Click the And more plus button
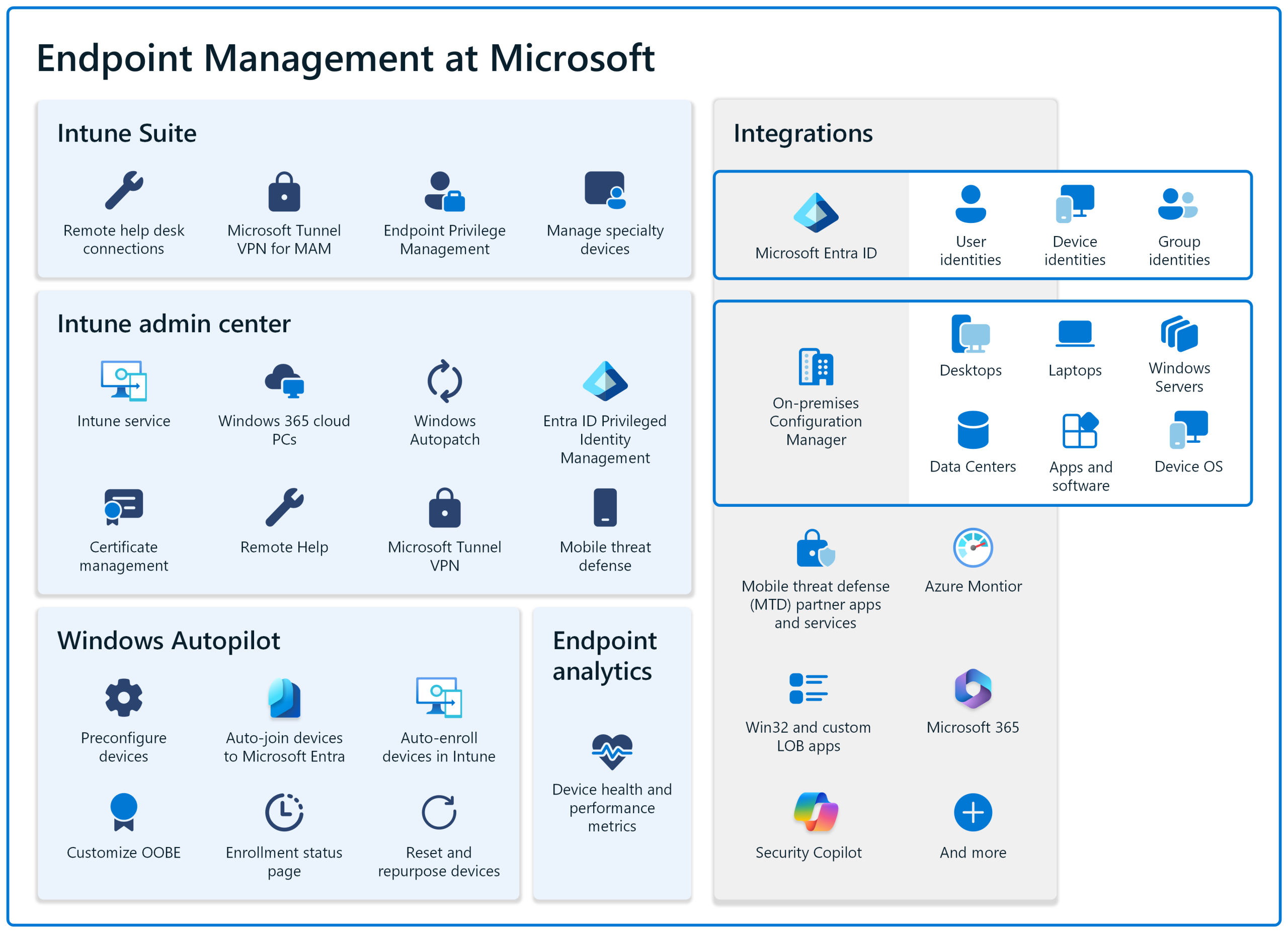Screen dimensions: 1288x933 click(972, 812)
